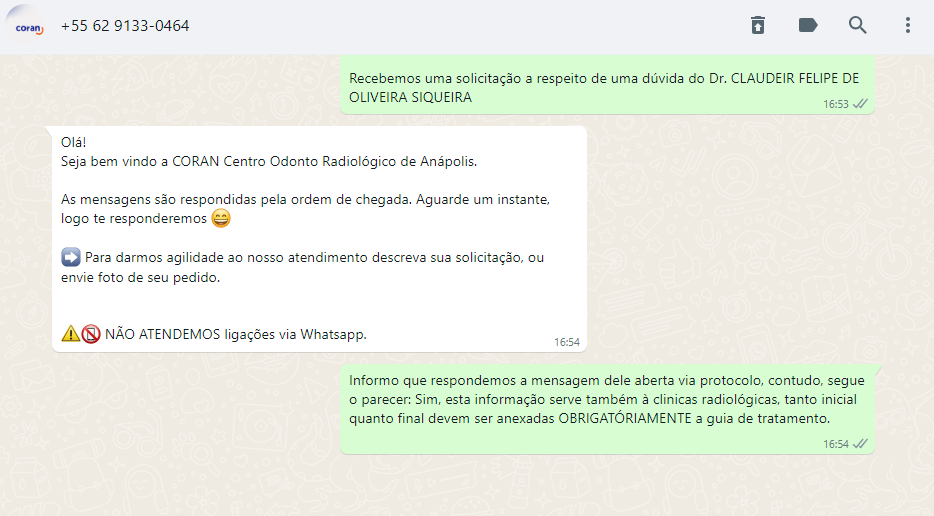
Task: Click the double check marks on 16:53 message
Action: pyautogui.click(x=860, y=104)
